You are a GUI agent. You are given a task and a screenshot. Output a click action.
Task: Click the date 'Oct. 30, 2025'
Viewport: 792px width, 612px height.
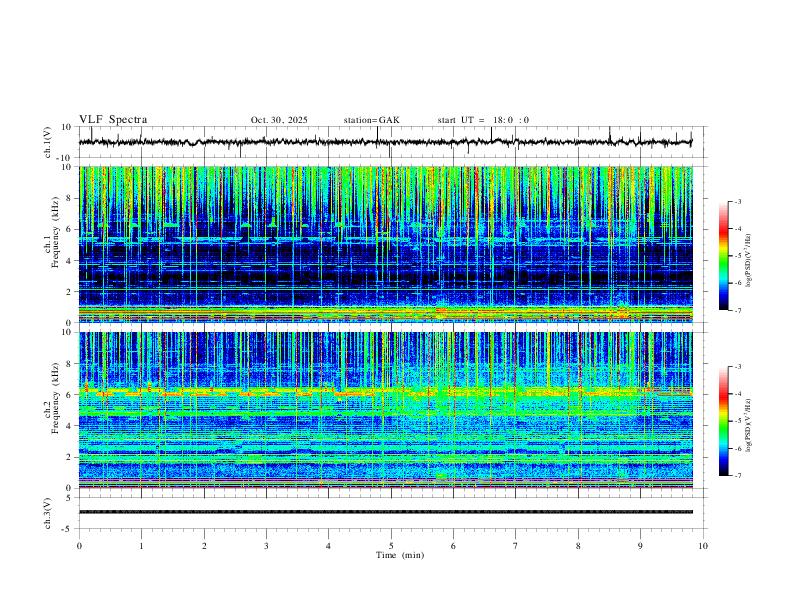pyautogui.click(x=279, y=120)
